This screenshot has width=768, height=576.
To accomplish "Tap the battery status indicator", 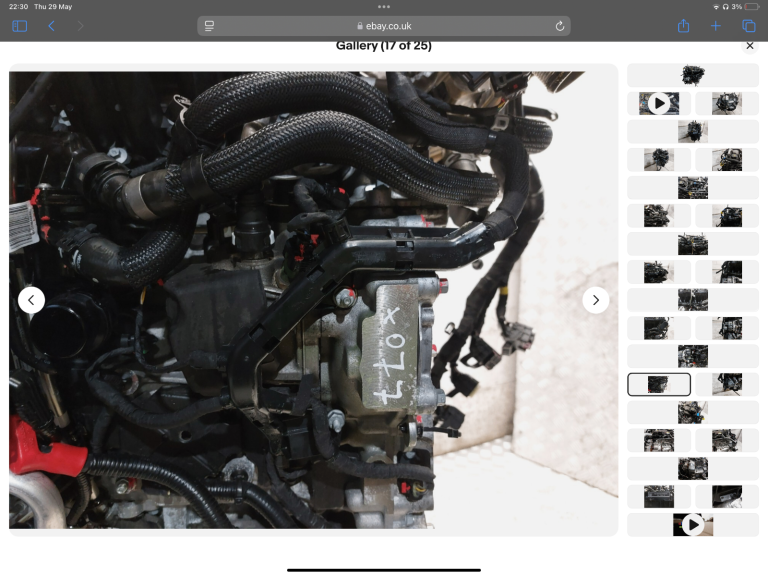I will [x=750, y=6].
